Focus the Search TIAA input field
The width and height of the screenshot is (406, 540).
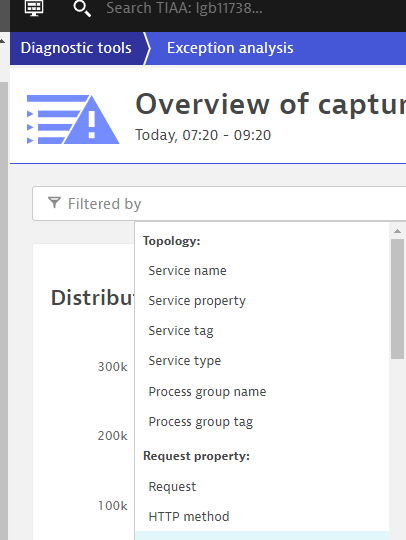(x=184, y=8)
